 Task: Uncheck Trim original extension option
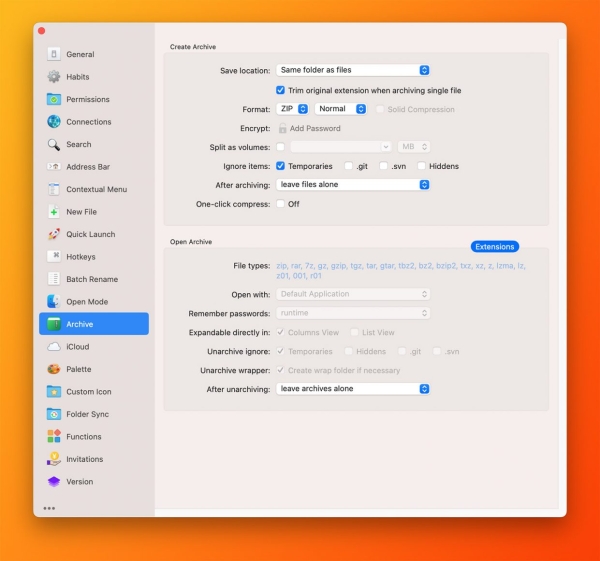tap(280, 90)
